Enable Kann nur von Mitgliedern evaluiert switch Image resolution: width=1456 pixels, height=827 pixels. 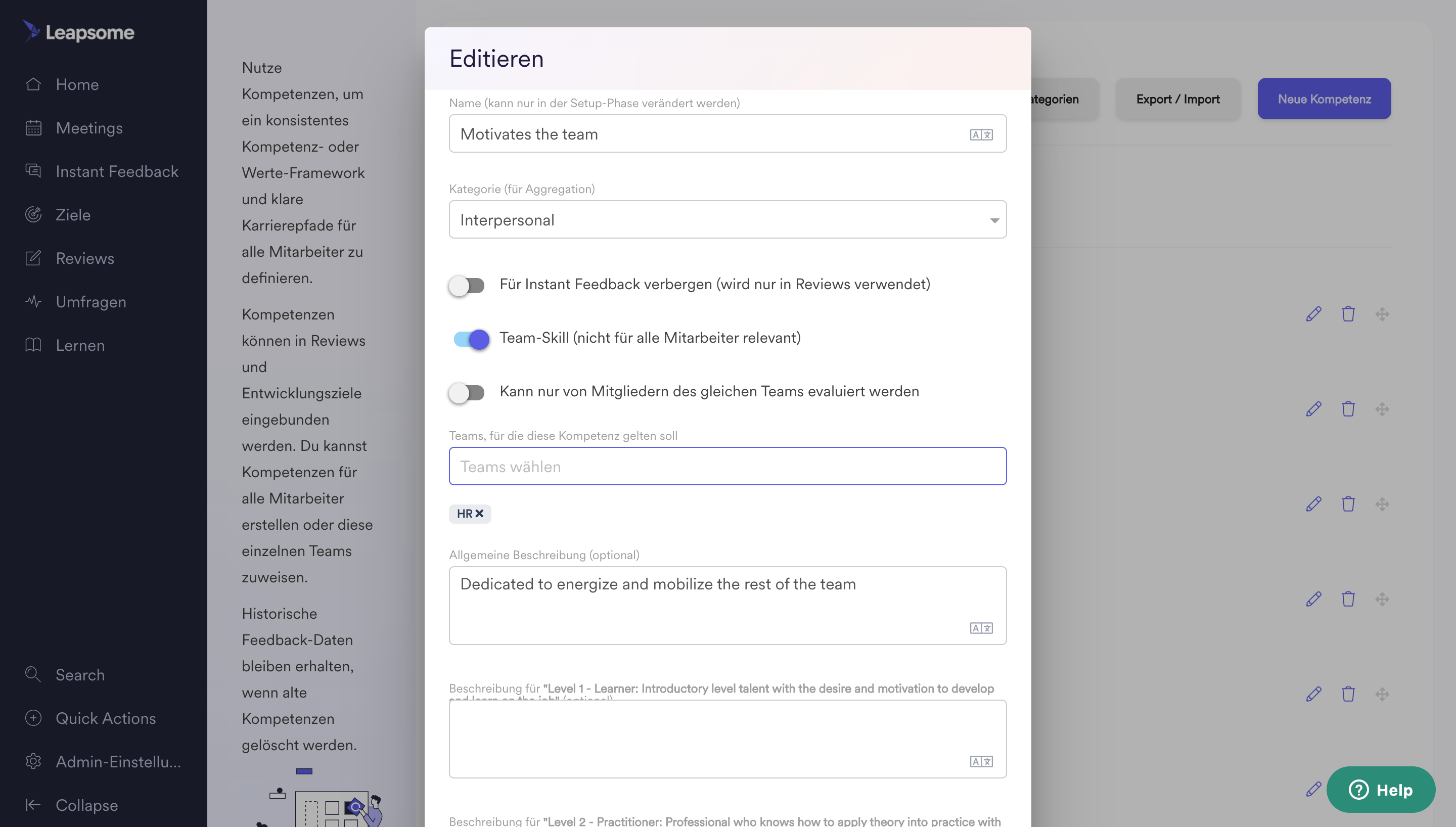tap(466, 392)
